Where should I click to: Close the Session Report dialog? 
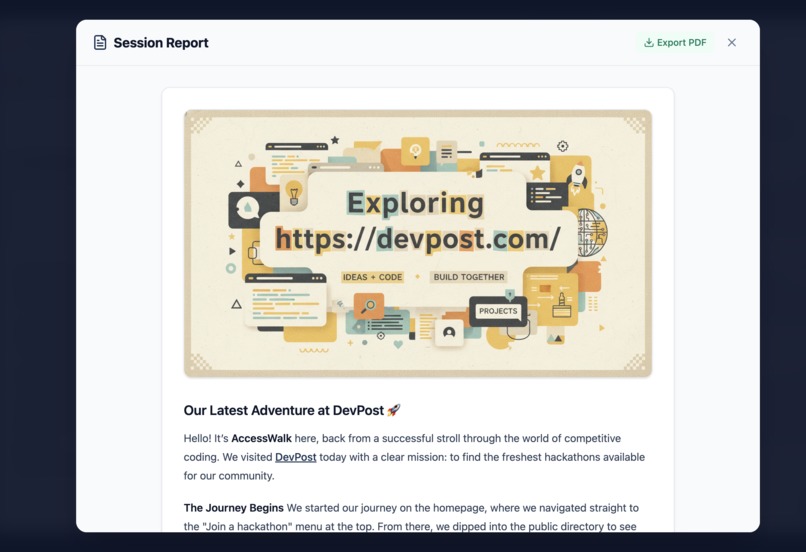click(x=731, y=43)
